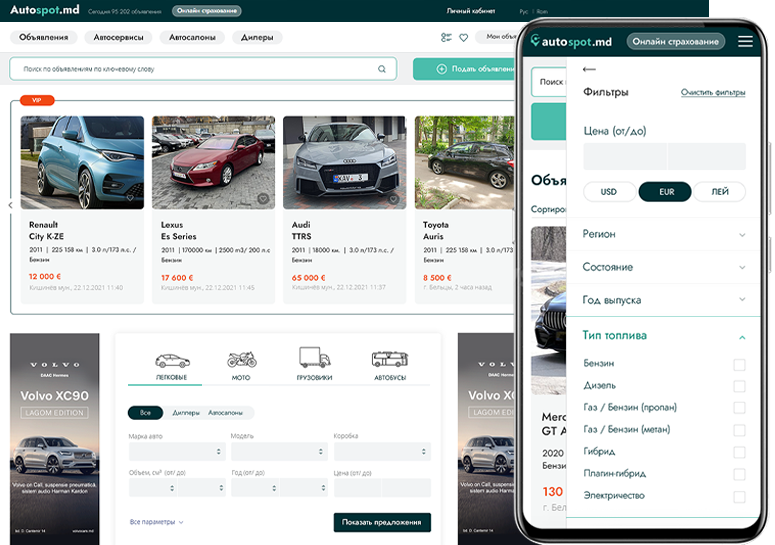Check the Плагин-гибрид checkbox
The image size is (775, 545).
pos(739,474)
